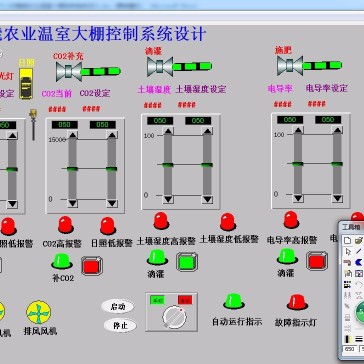Select the yellow 日照 light sensor graphic
This screenshot has width=364, height=364.
[26, 83]
